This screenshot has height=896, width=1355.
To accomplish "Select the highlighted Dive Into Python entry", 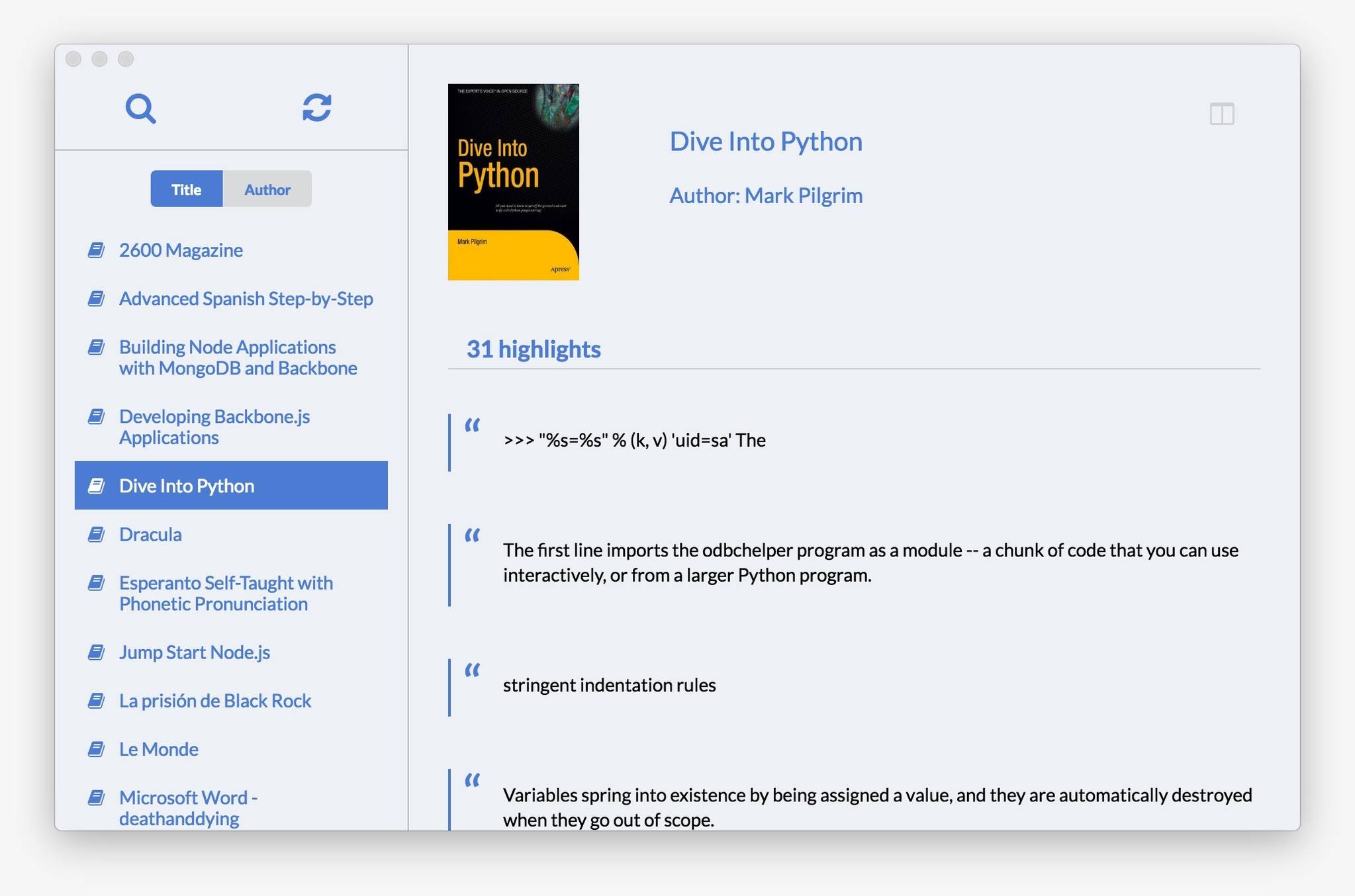I will (x=231, y=486).
